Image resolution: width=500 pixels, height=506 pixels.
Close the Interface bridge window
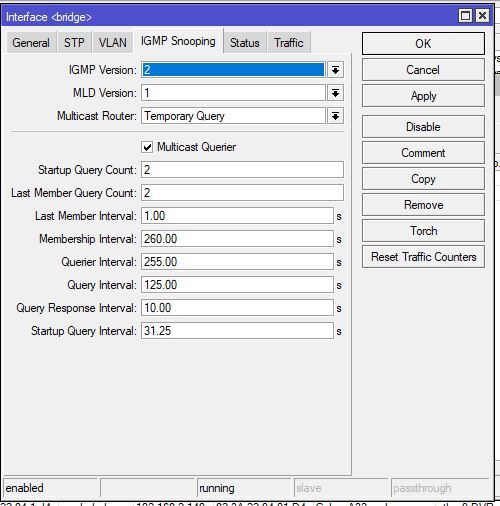click(x=482, y=16)
